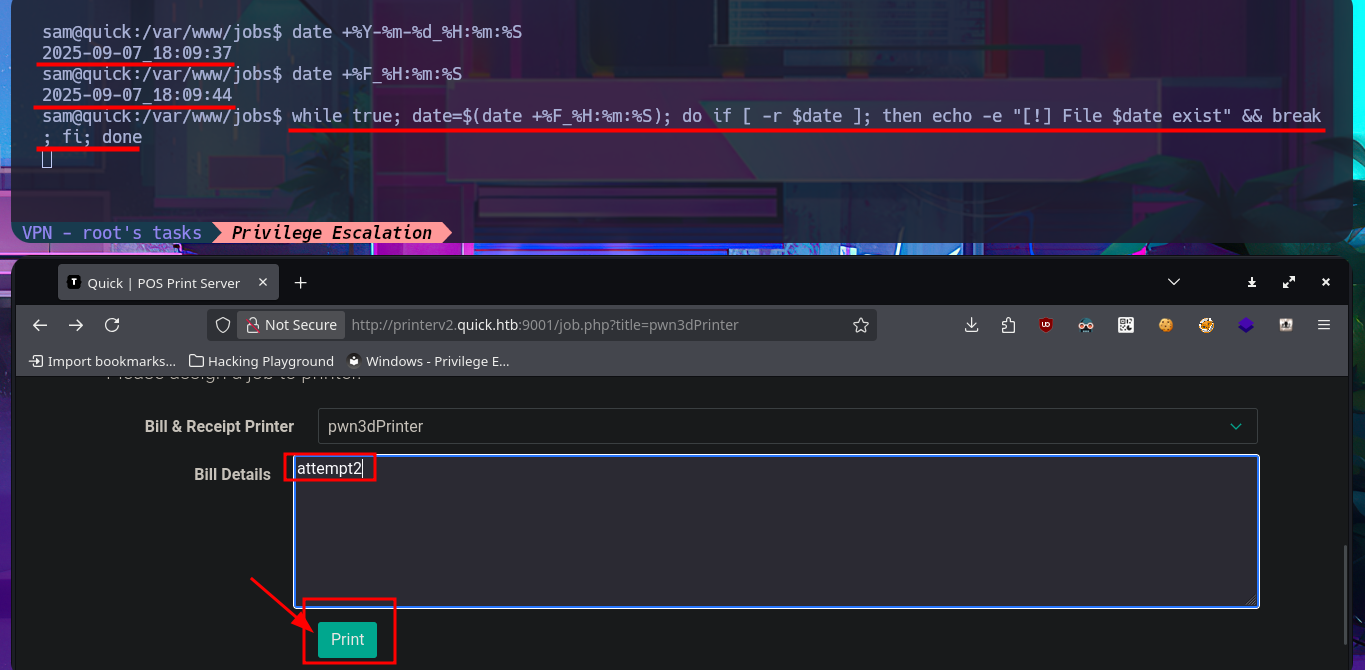
Task: Open the Firefox downloads panel
Action: pyautogui.click(x=971, y=325)
